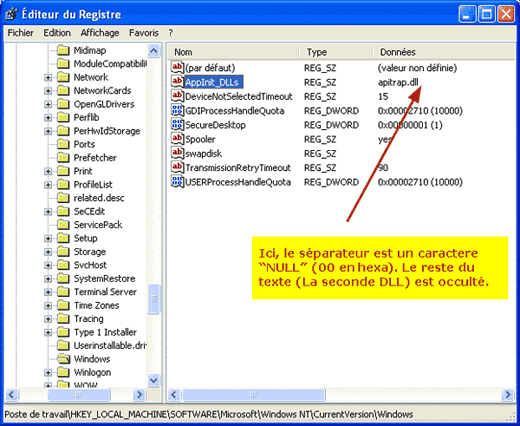
Task: Click the Winlogon folder icon
Action: pos(63,372)
